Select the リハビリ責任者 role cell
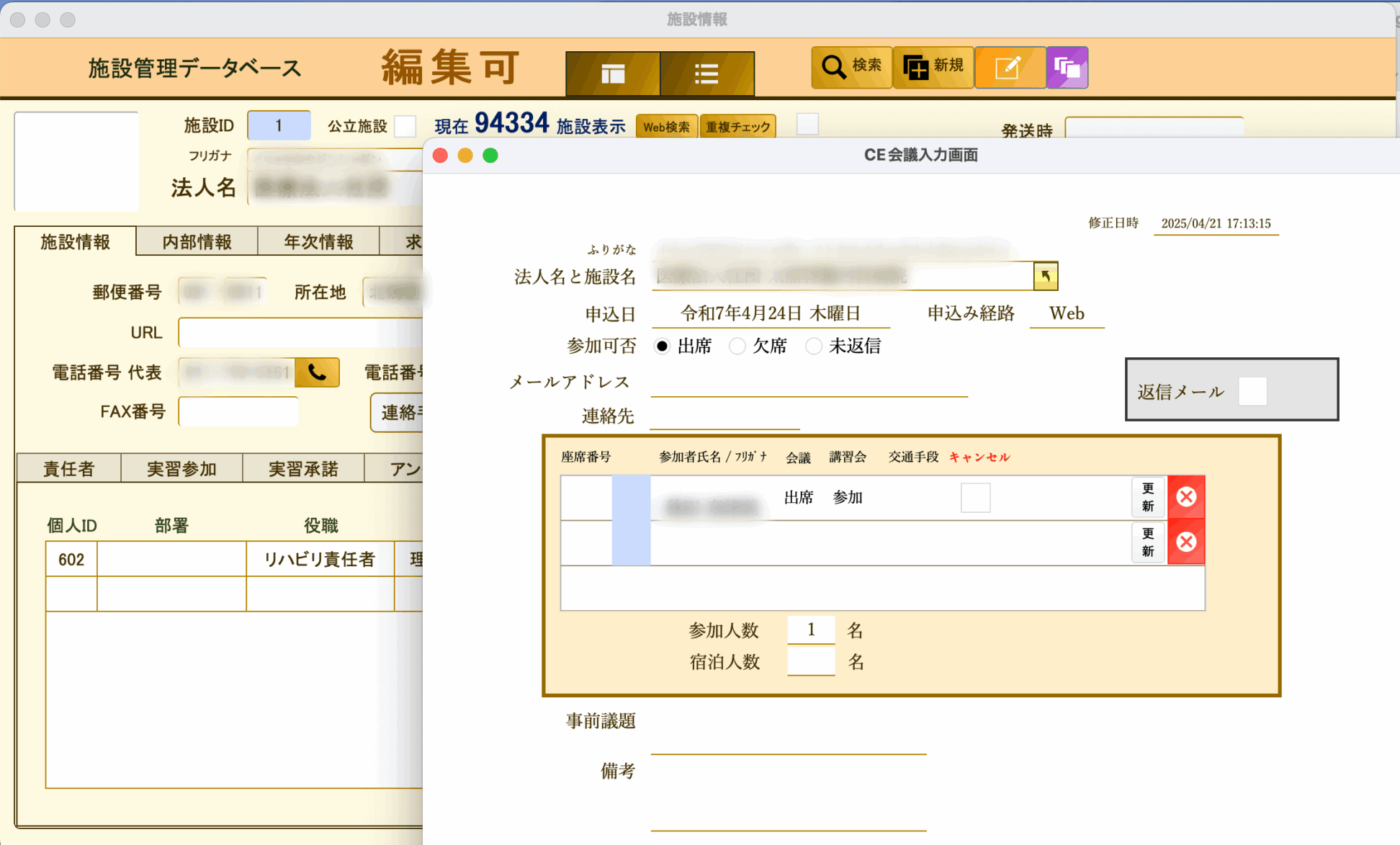Image resolution: width=1400 pixels, height=845 pixels. [x=320, y=560]
